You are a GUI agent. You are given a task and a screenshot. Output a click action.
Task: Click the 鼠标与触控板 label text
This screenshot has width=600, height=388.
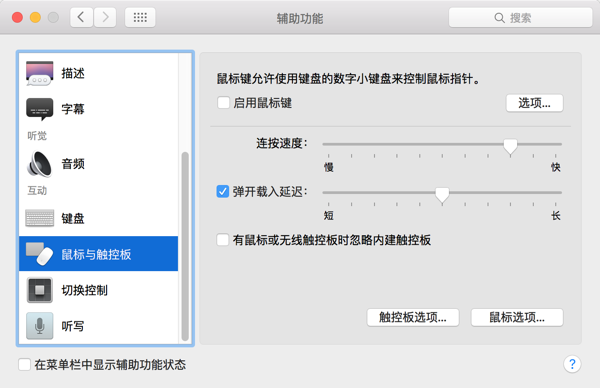coord(96,254)
